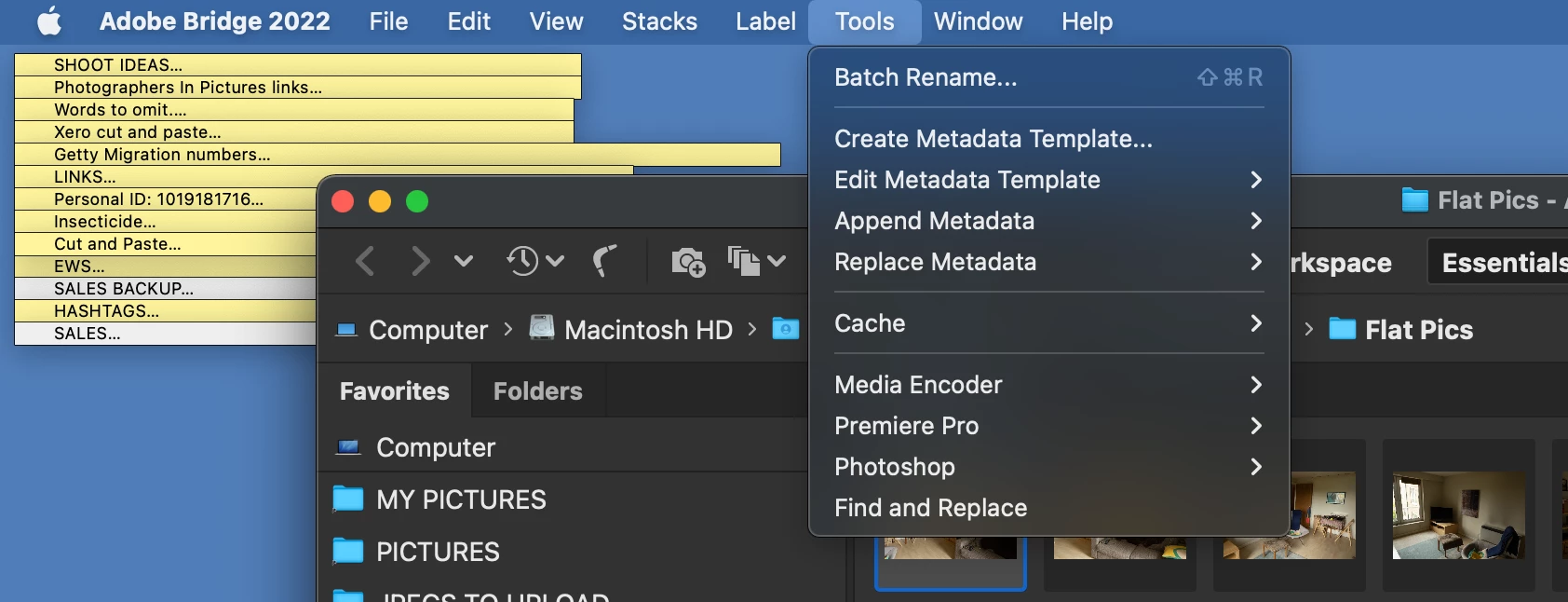Expand the refine dropdown arrow
Image resolution: width=1568 pixels, height=602 pixels.
pos(777,261)
